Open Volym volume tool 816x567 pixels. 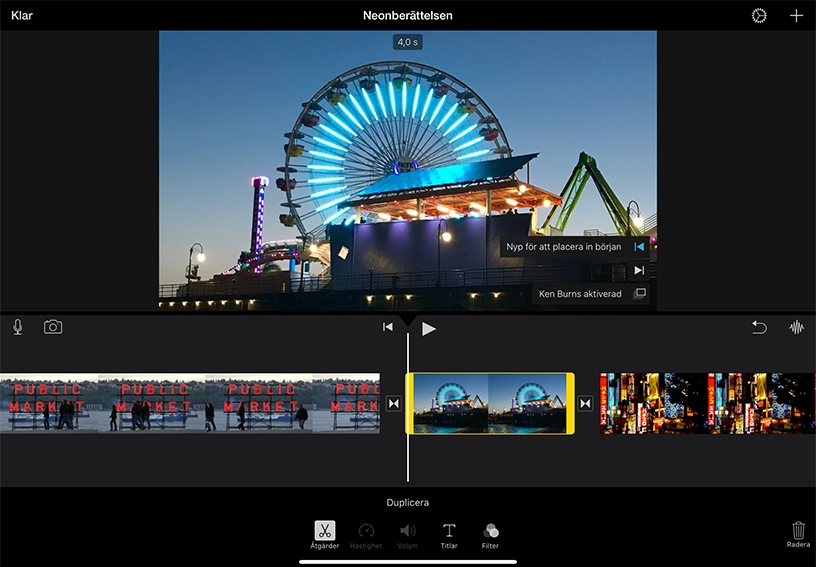pyautogui.click(x=407, y=535)
